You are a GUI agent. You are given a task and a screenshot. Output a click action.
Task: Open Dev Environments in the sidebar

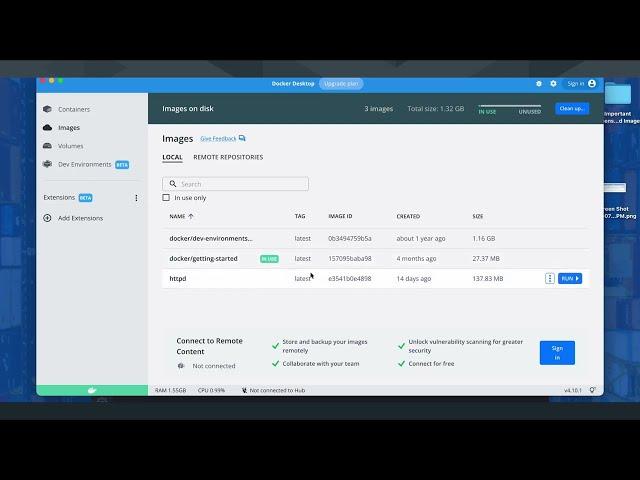[x=84, y=164]
